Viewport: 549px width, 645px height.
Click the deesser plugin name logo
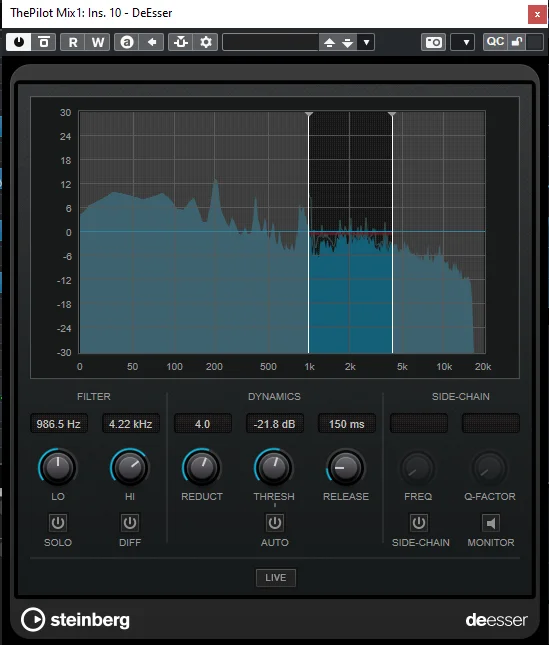(496, 620)
